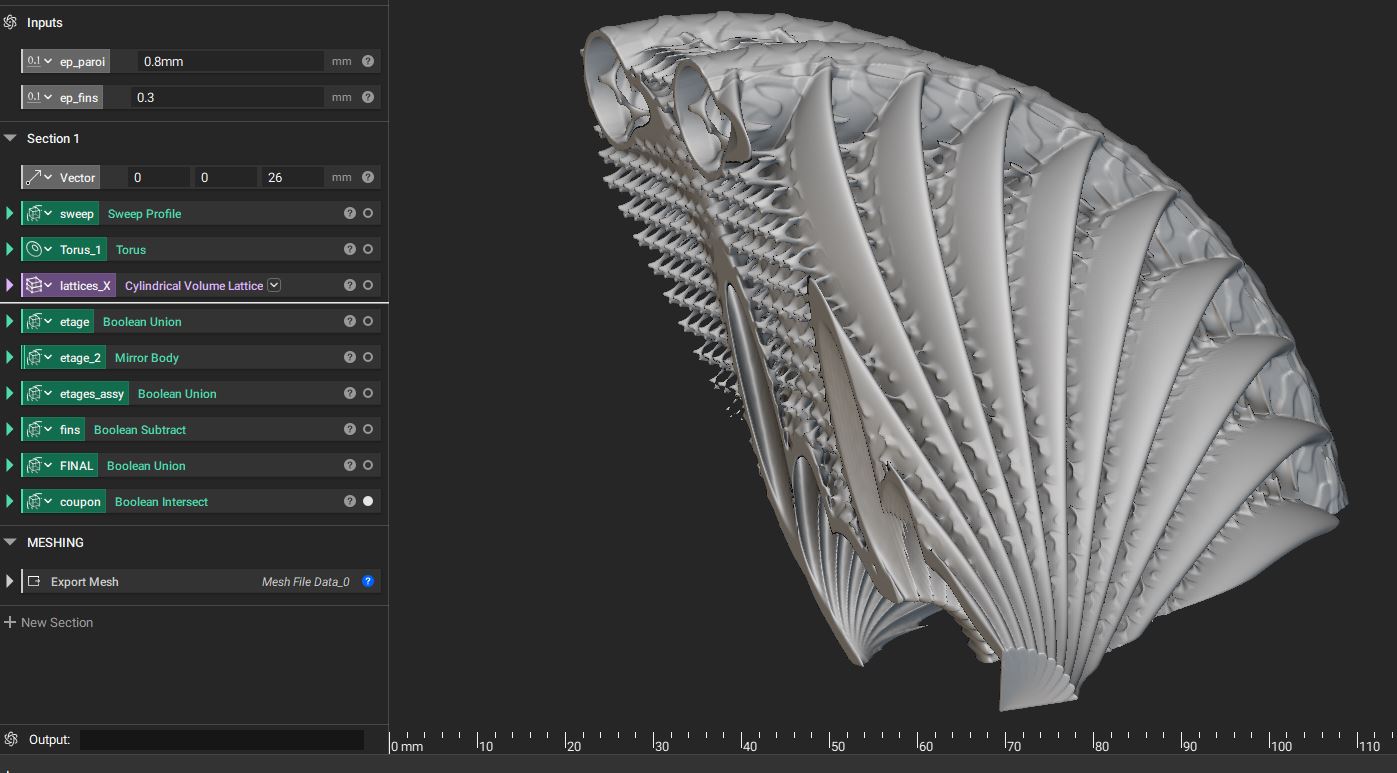The image size is (1397, 773).
Task: Select the Sweep Profile block label
Action: pyautogui.click(x=144, y=213)
